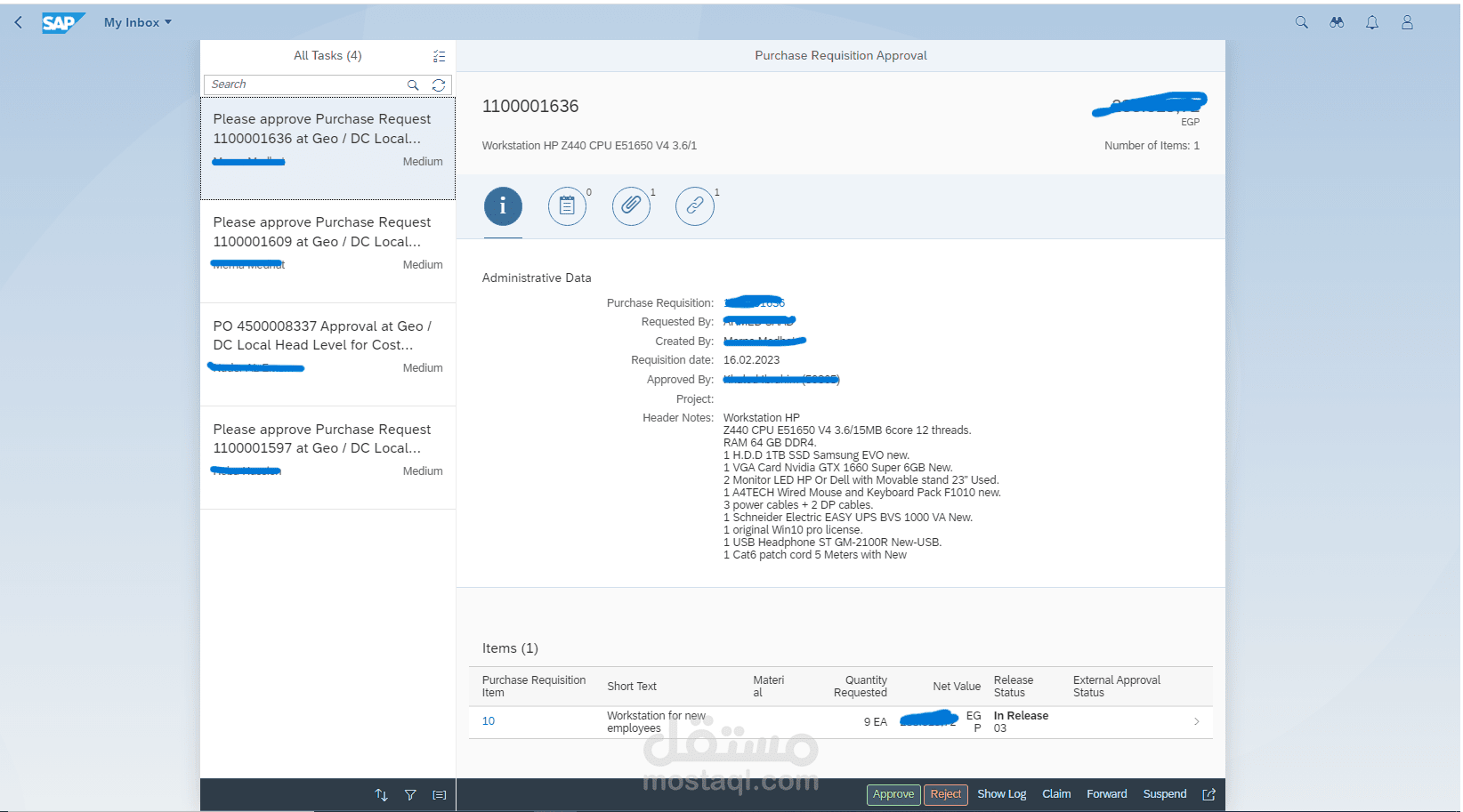1463x812 pixels.
Task: Reject the purchase requisition
Action: (946, 794)
